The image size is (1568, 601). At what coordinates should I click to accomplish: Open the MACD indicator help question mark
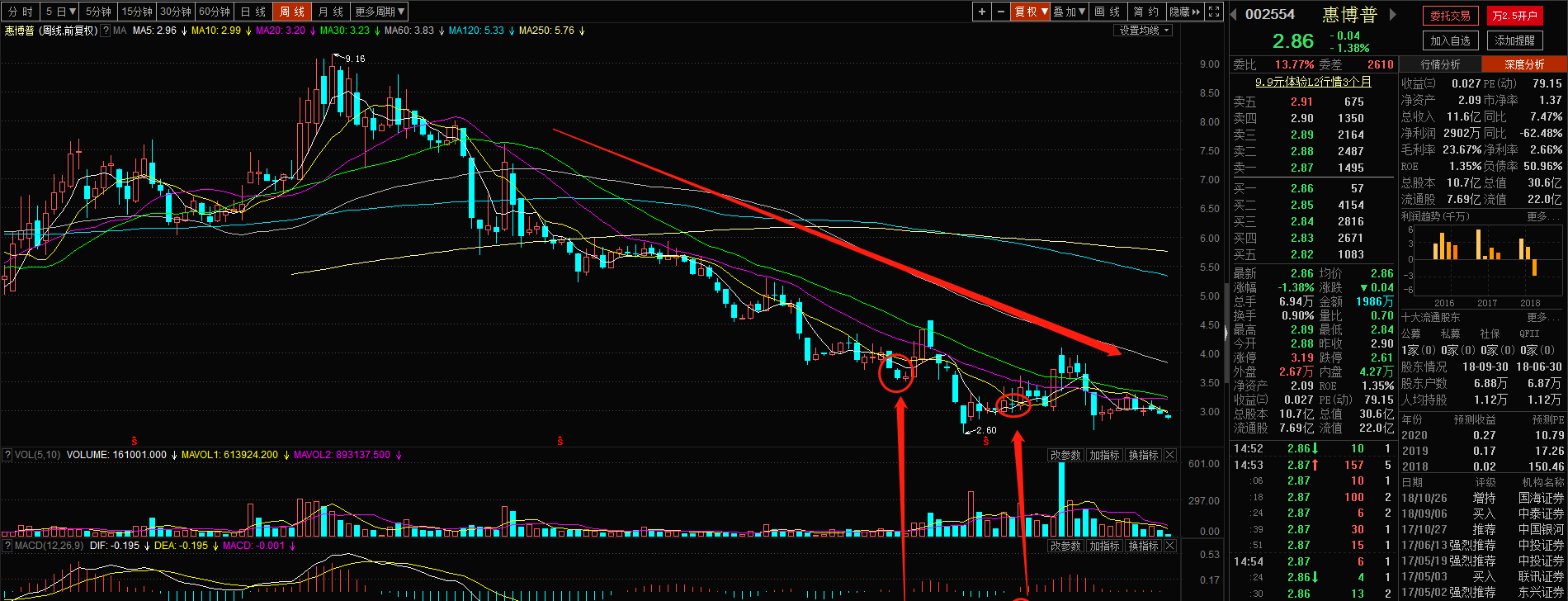click(x=7, y=546)
